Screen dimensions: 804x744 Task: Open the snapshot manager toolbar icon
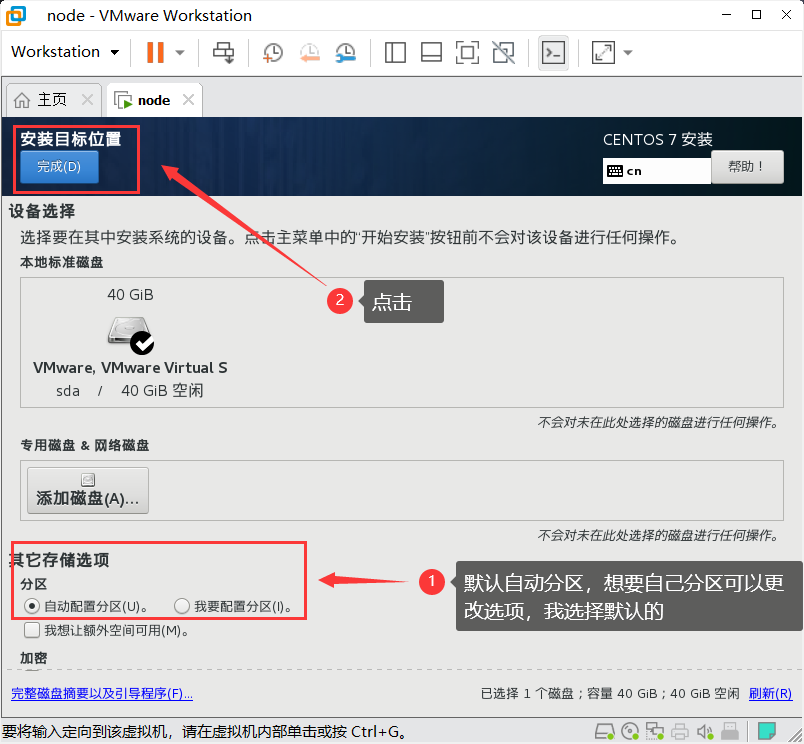[x=345, y=52]
